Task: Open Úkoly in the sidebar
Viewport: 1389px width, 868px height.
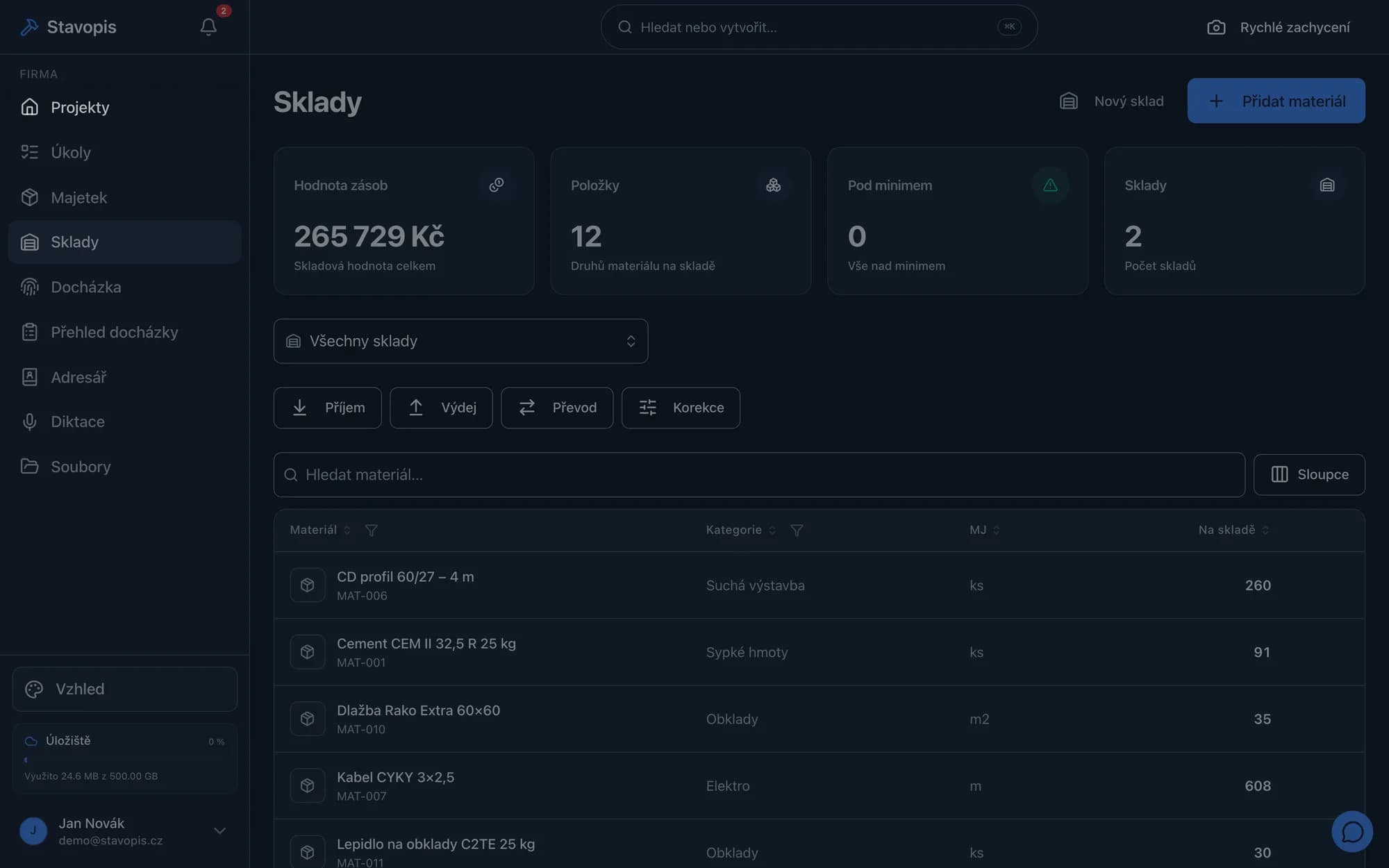Action: [125, 152]
